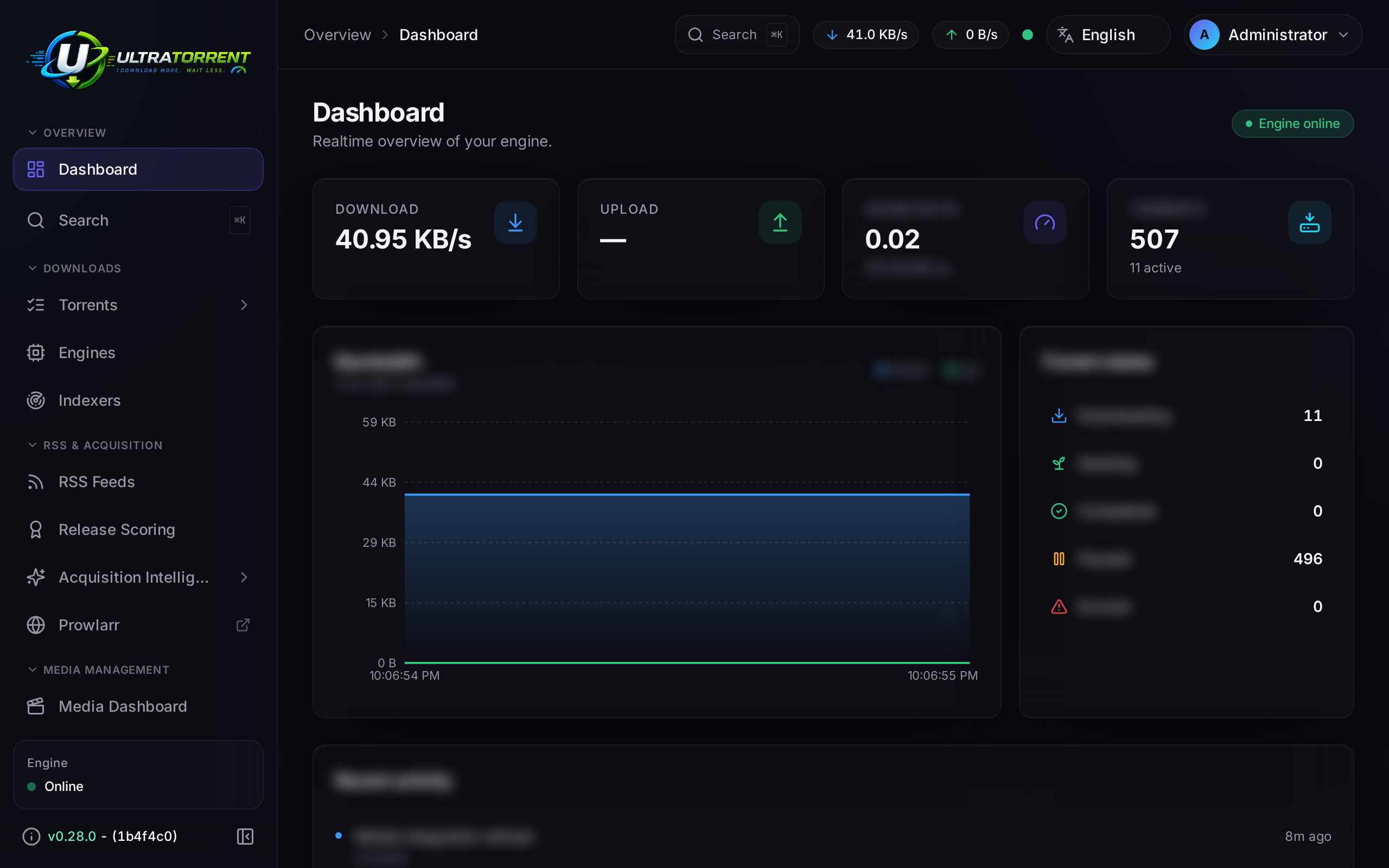This screenshot has height=868, width=1389.
Task: Click the blue download line in chart
Action: point(687,494)
